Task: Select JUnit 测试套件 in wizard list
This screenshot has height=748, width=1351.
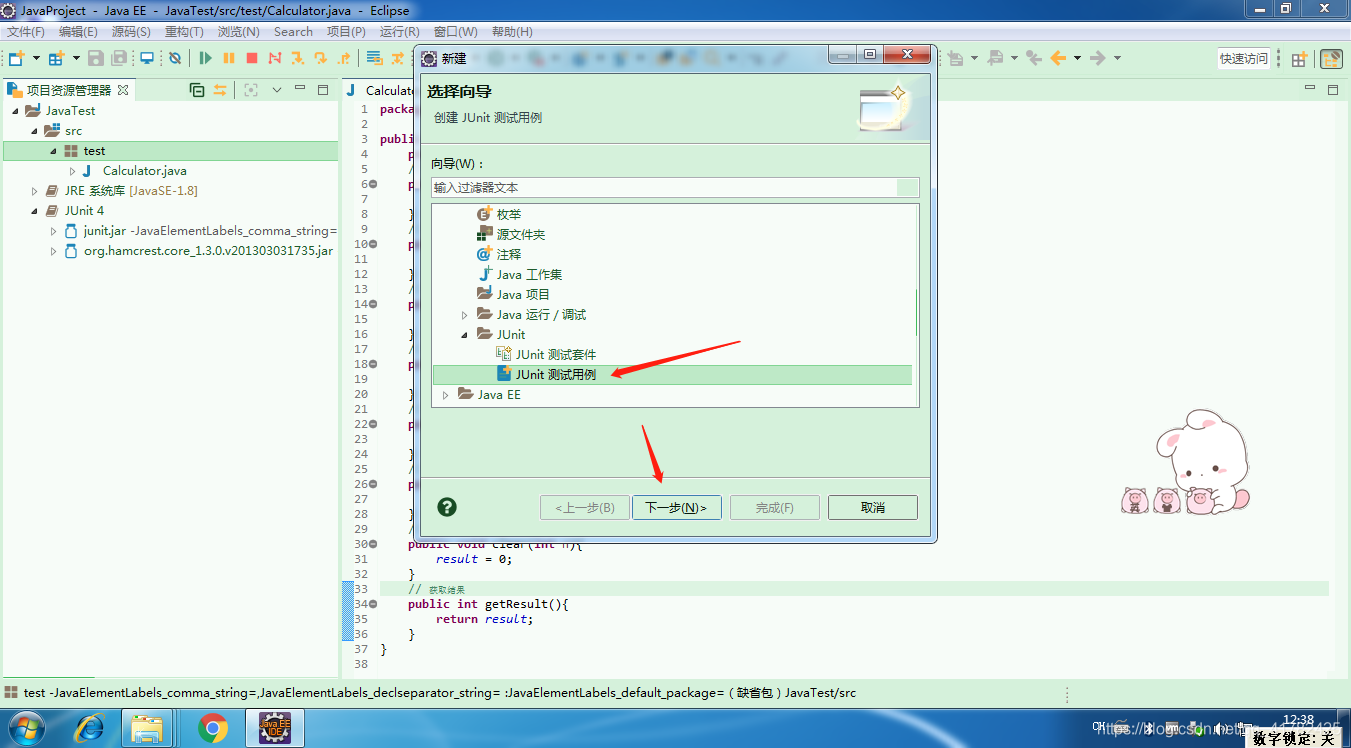Action: coord(555,354)
